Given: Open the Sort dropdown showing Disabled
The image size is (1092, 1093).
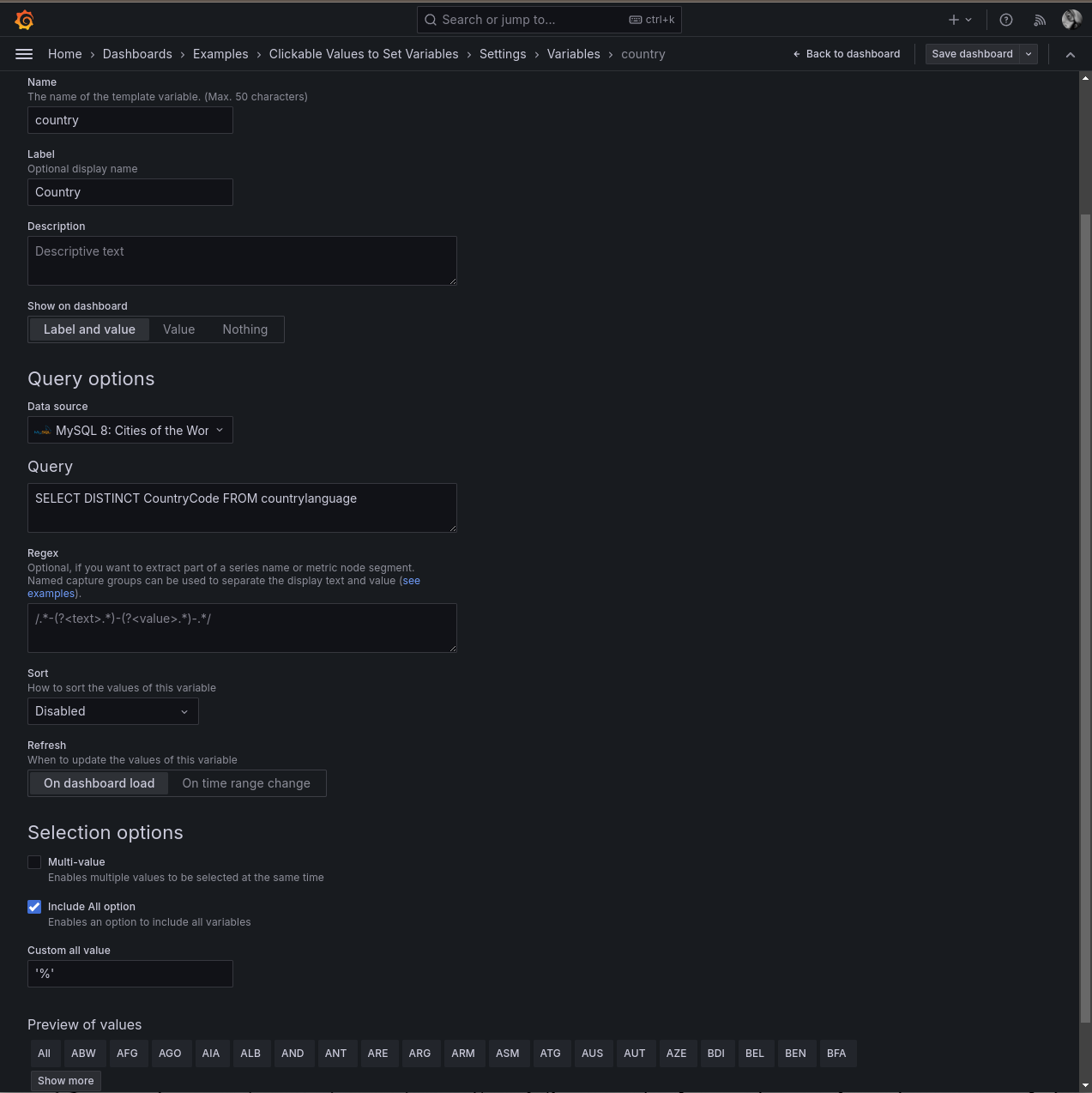Looking at the screenshot, I should pyautogui.click(x=112, y=711).
